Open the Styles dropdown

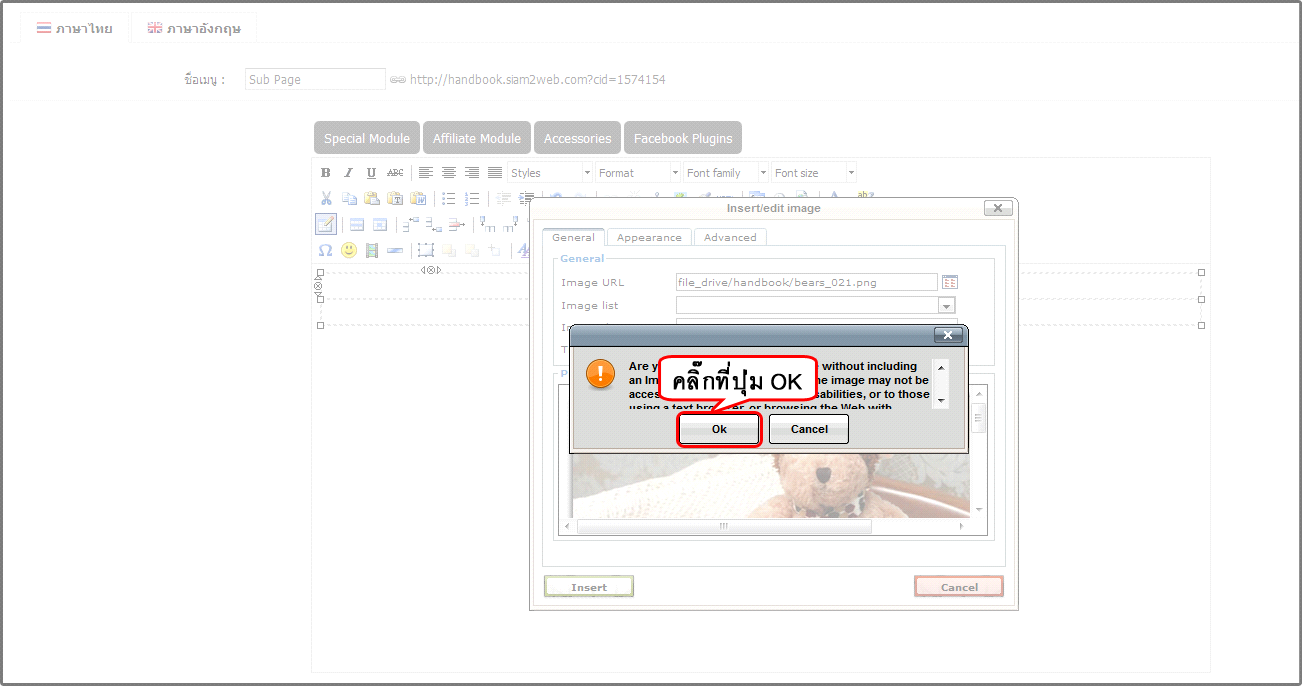coord(550,173)
